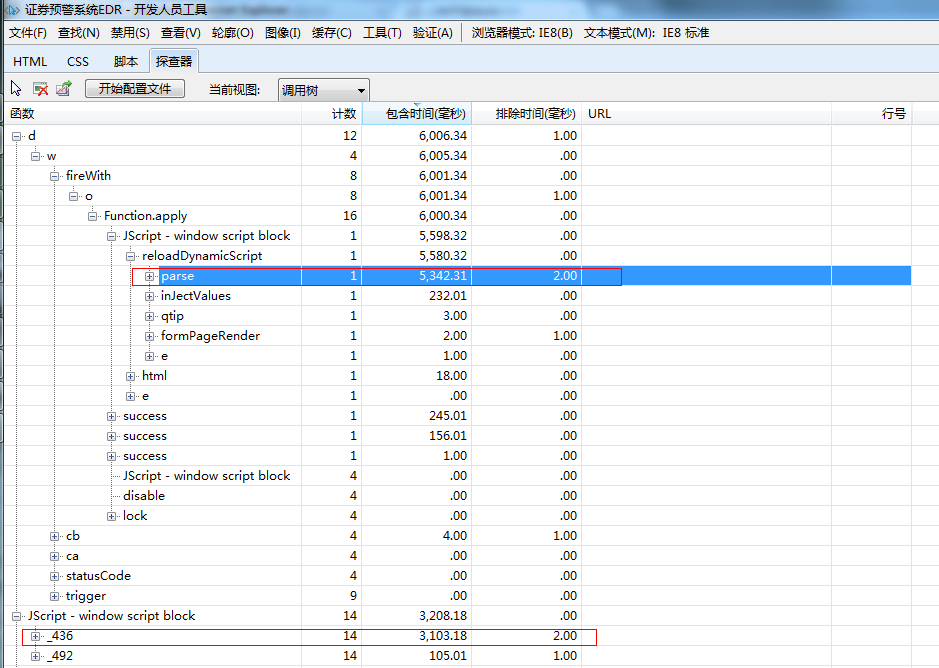The height and width of the screenshot is (668, 939).
Task: Open the 轮廓(O) menu
Action: click(x=232, y=33)
